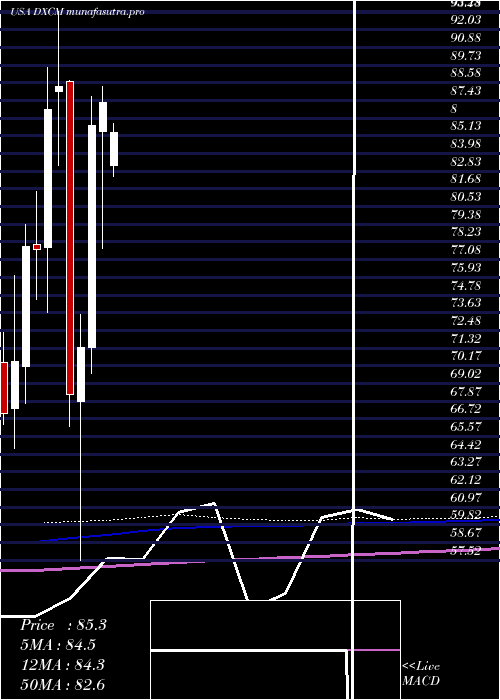Click the '50MA : 82.6' readout
500x700 pixels.
[63, 684]
